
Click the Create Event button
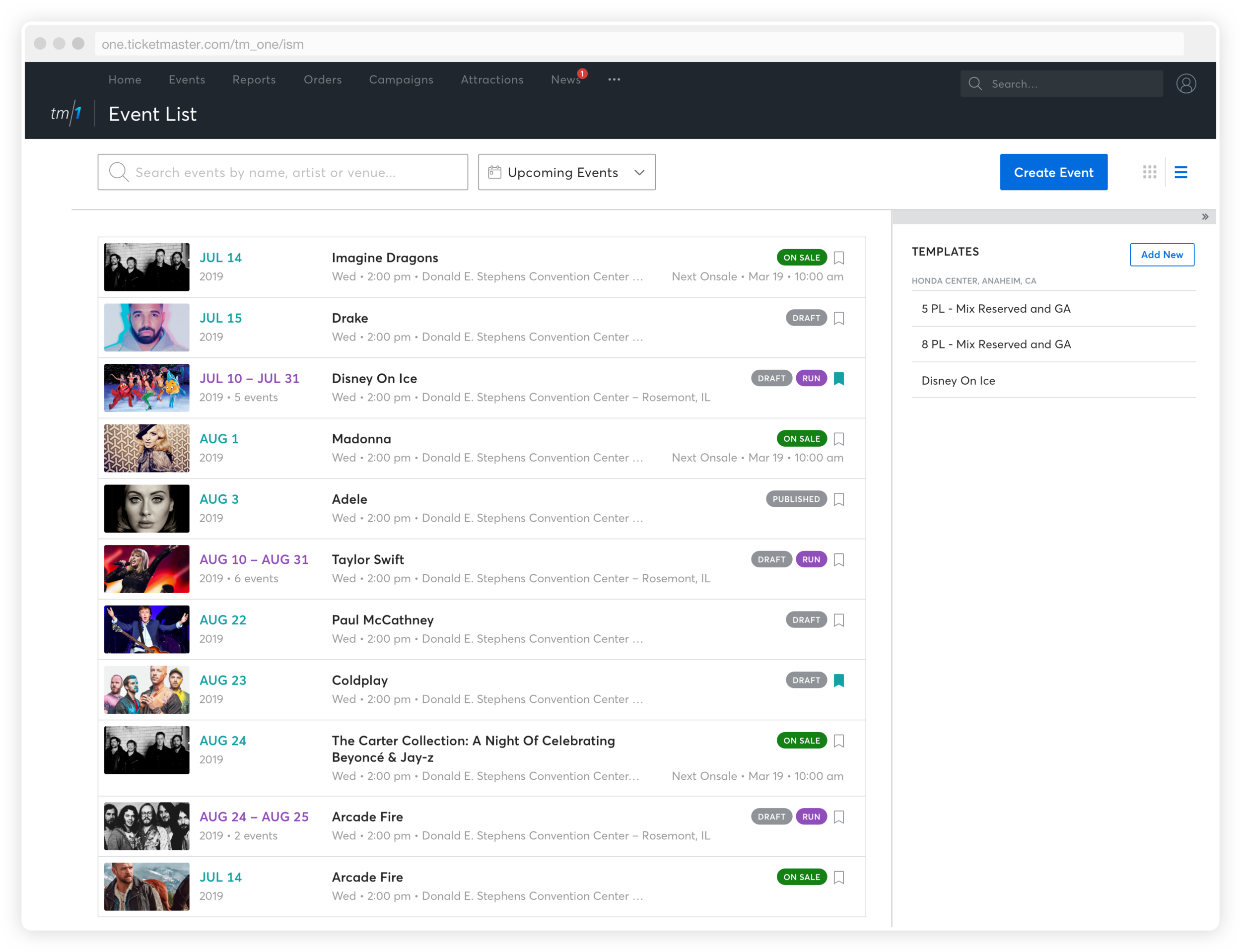click(1053, 172)
